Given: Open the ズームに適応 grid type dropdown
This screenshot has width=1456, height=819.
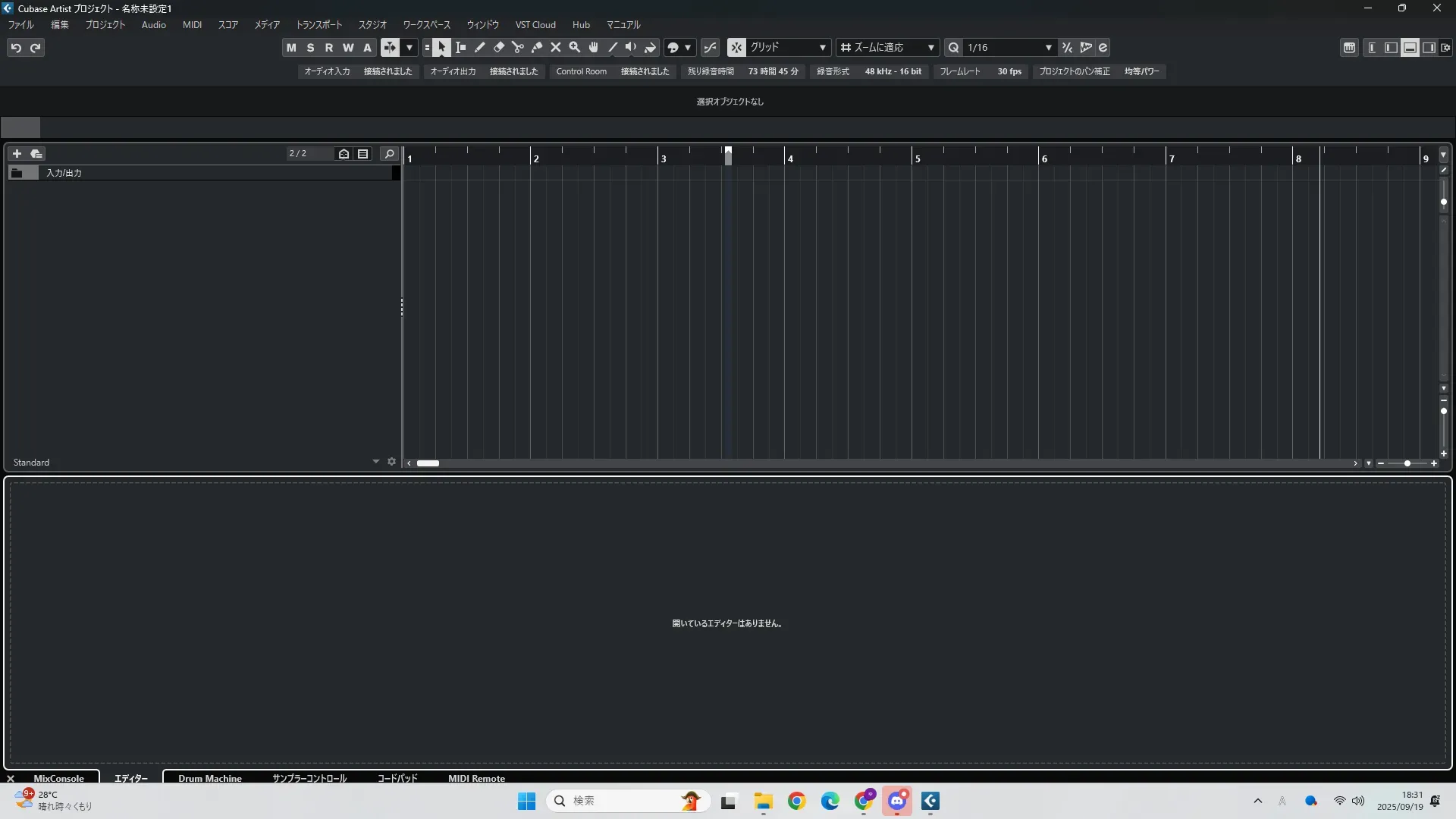Looking at the screenshot, I should 888,48.
